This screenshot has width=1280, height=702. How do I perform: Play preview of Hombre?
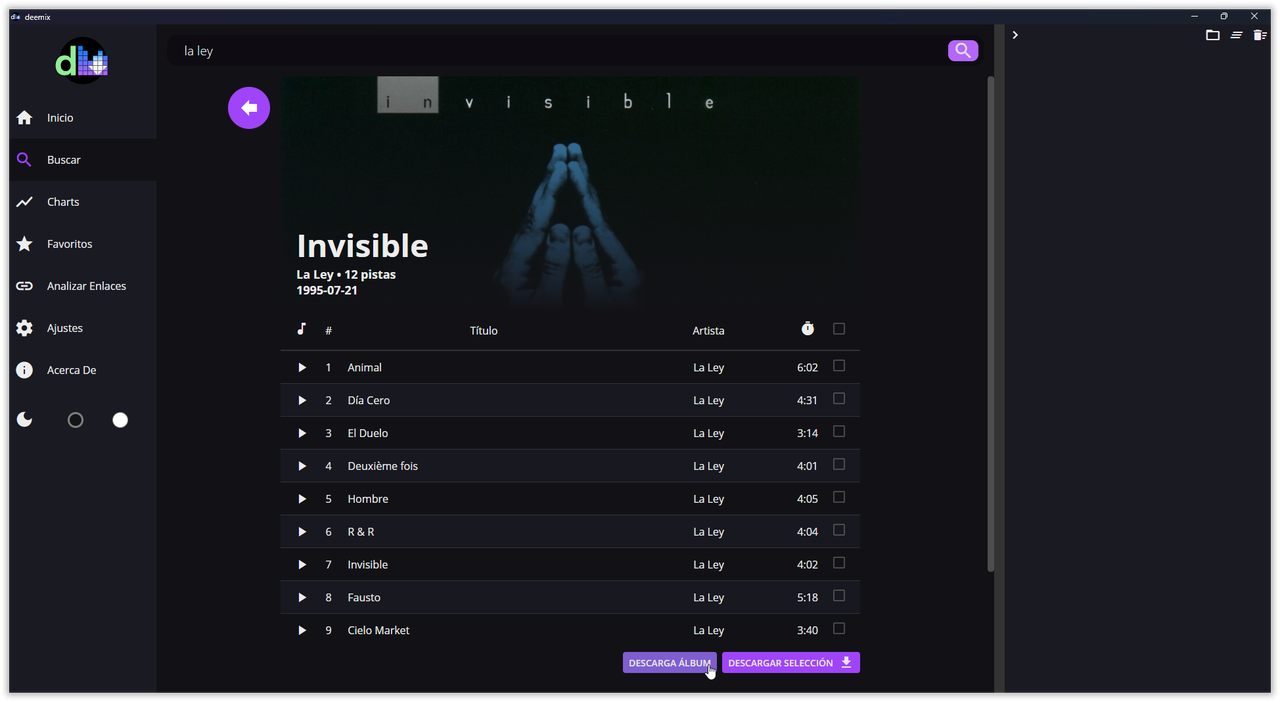click(x=302, y=499)
